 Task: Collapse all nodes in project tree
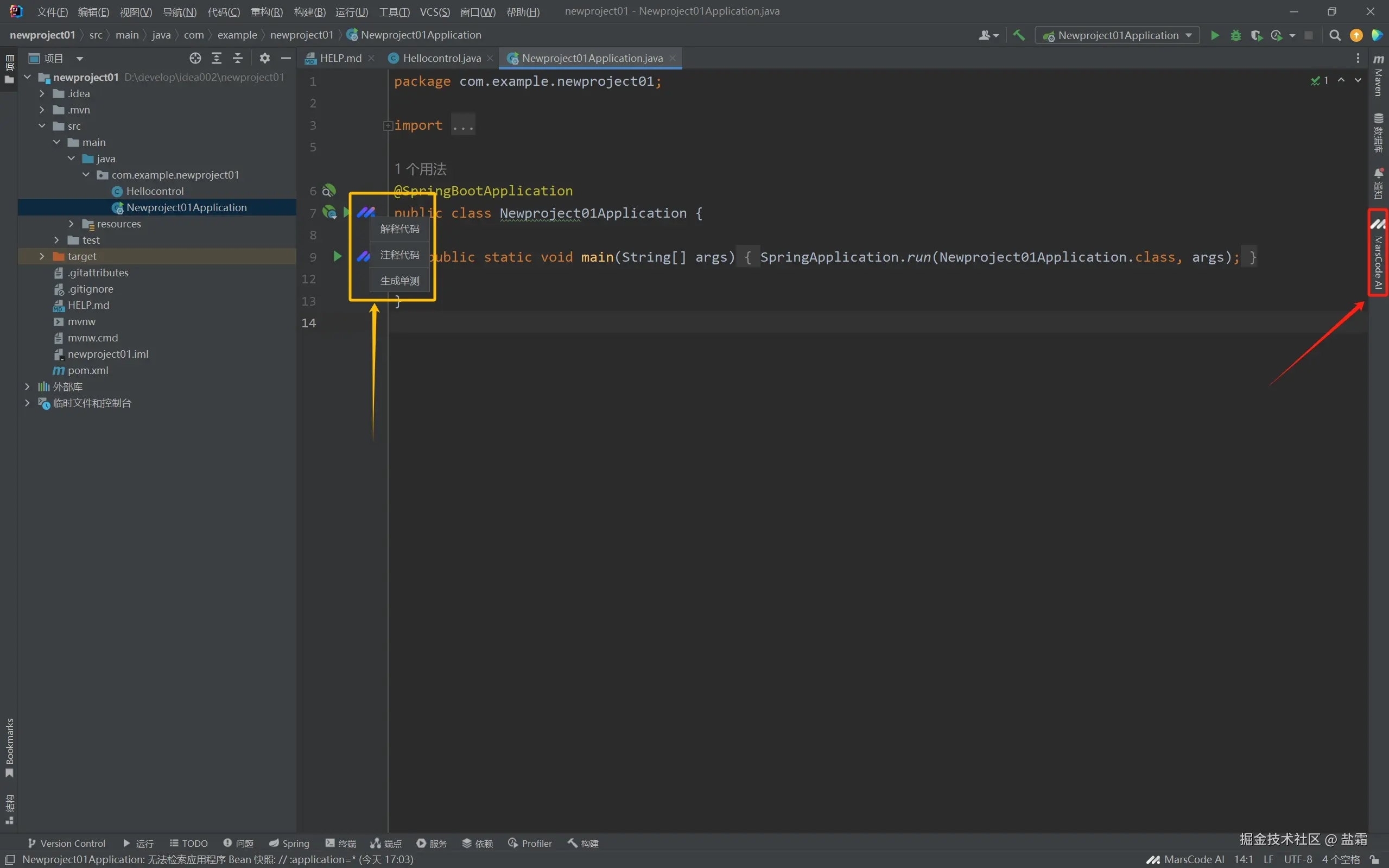coord(238,58)
